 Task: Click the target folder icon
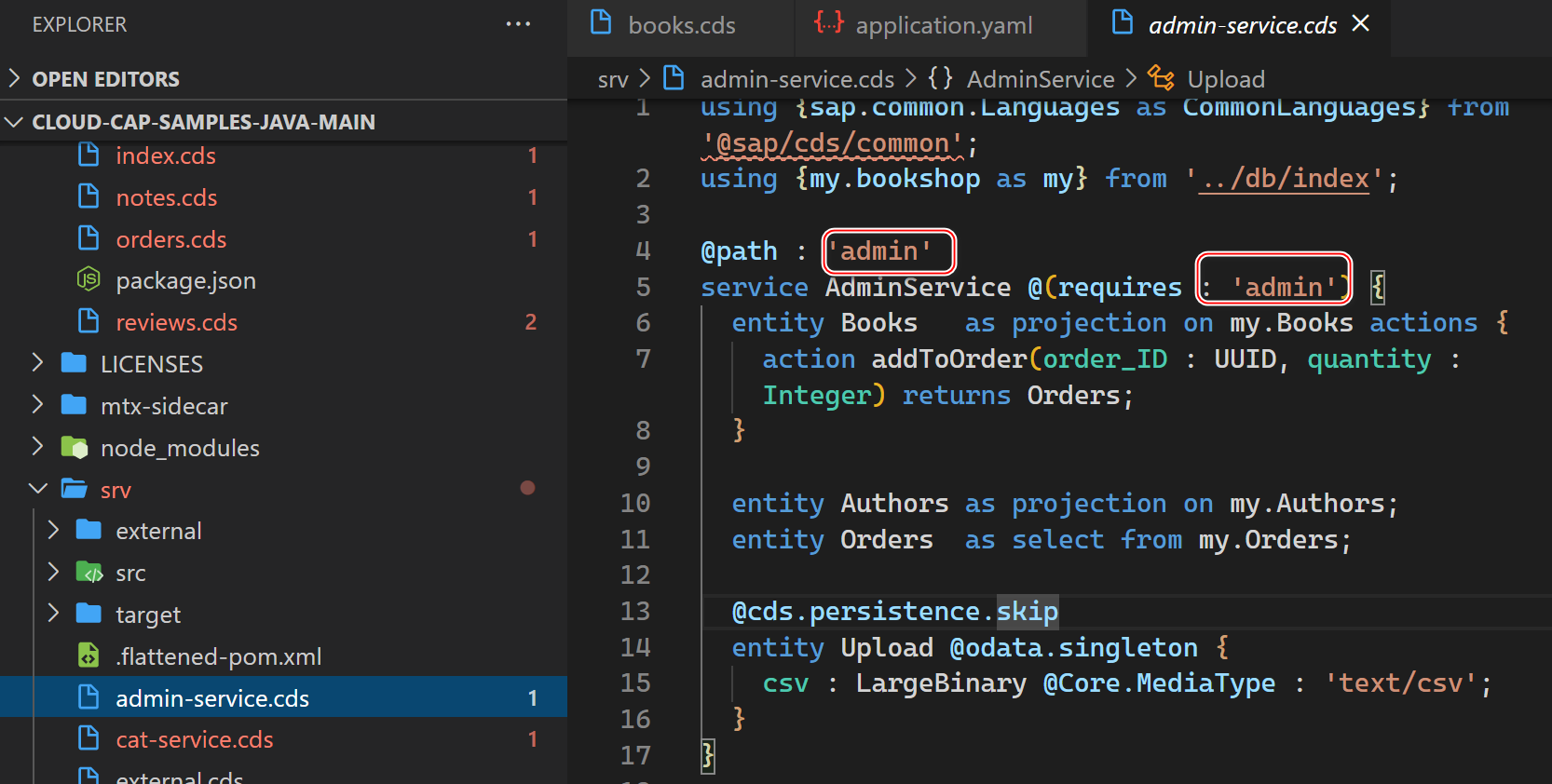pyautogui.click(x=89, y=614)
